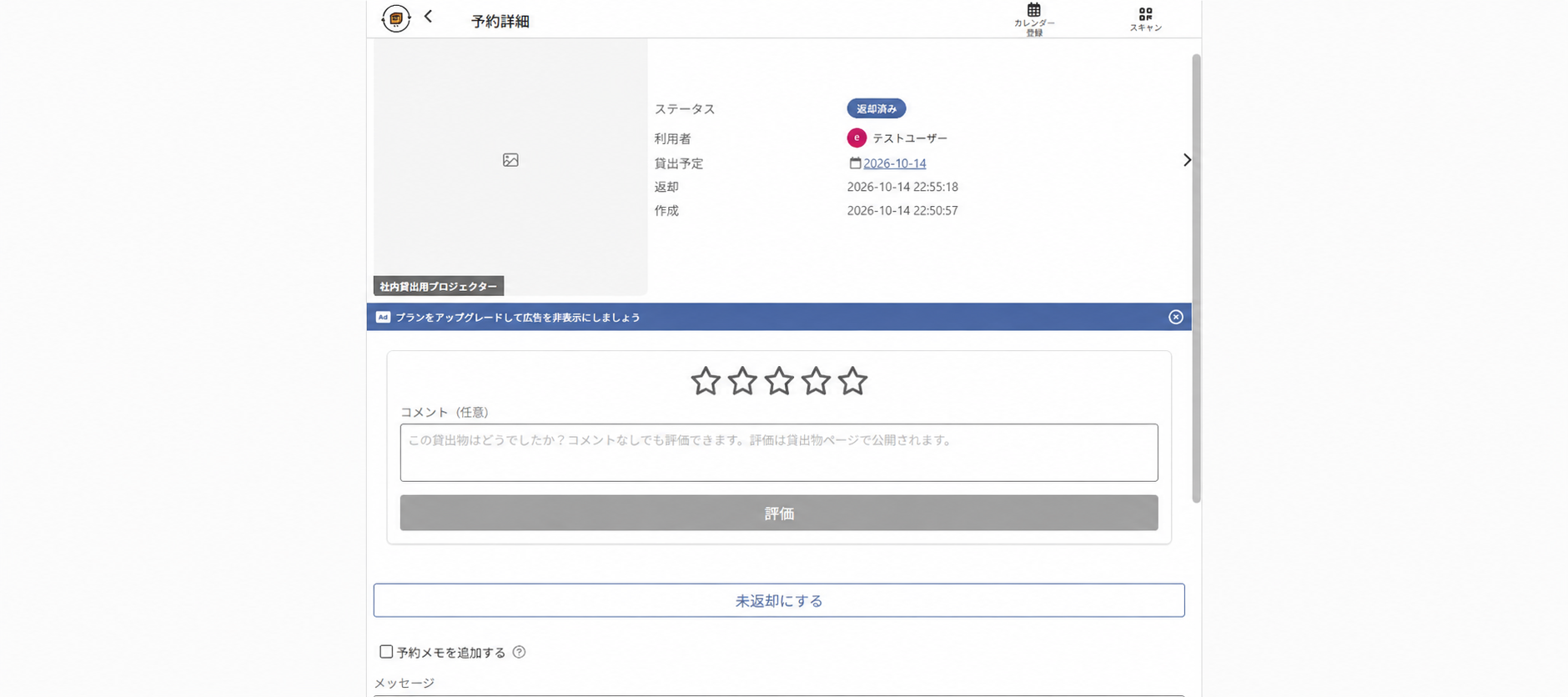
Task: Click the テストユーザー avatar icon
Action: click(857, 138)
